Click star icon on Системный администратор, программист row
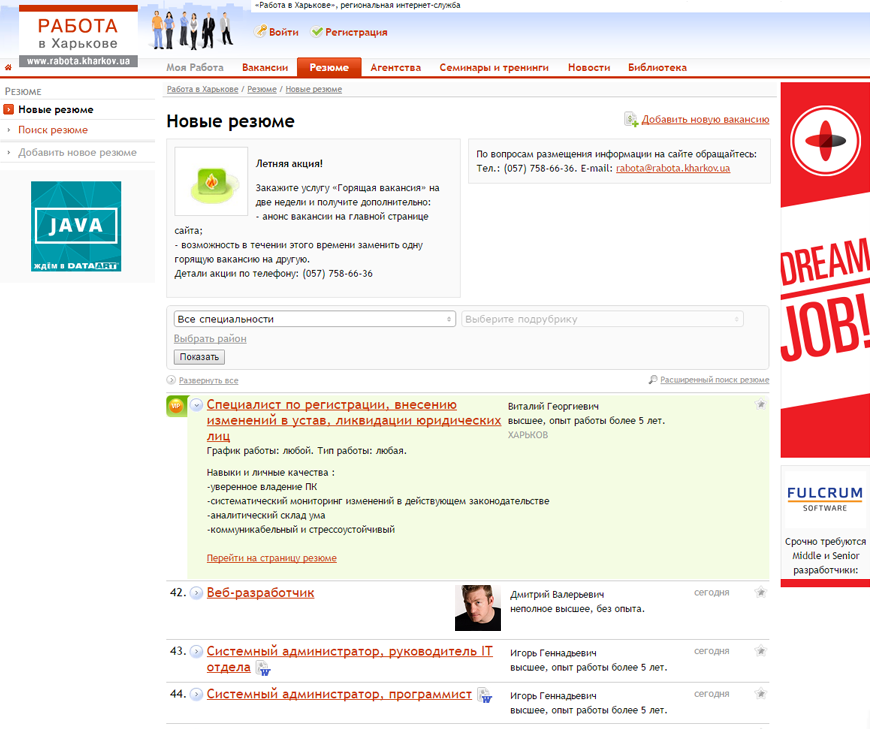The width and height of the screenshot is (870, 729). pos(760,694)
